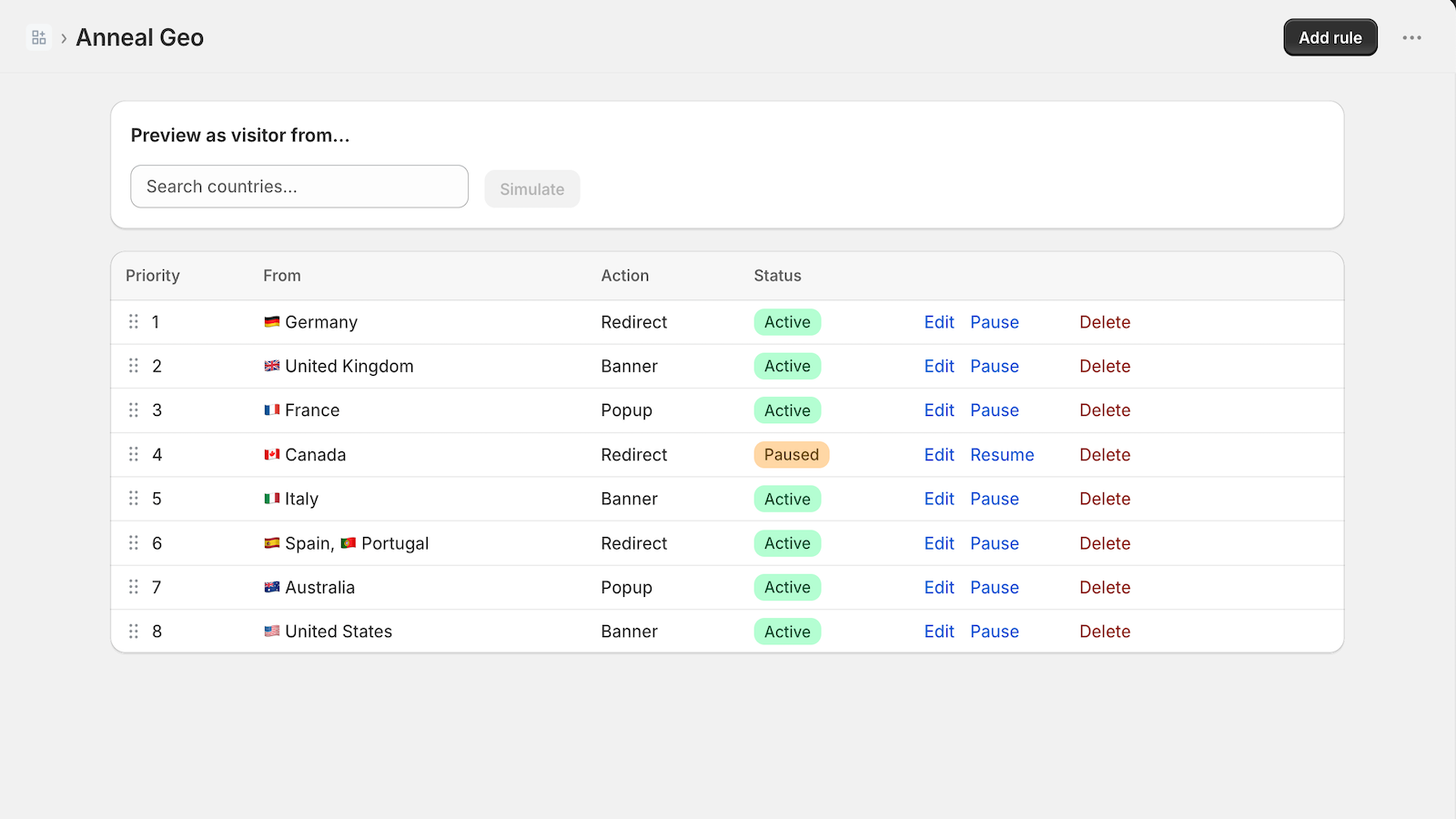This screenshot has height=819, width=1456.
Task: Click the United States country name
Action: 339,632
